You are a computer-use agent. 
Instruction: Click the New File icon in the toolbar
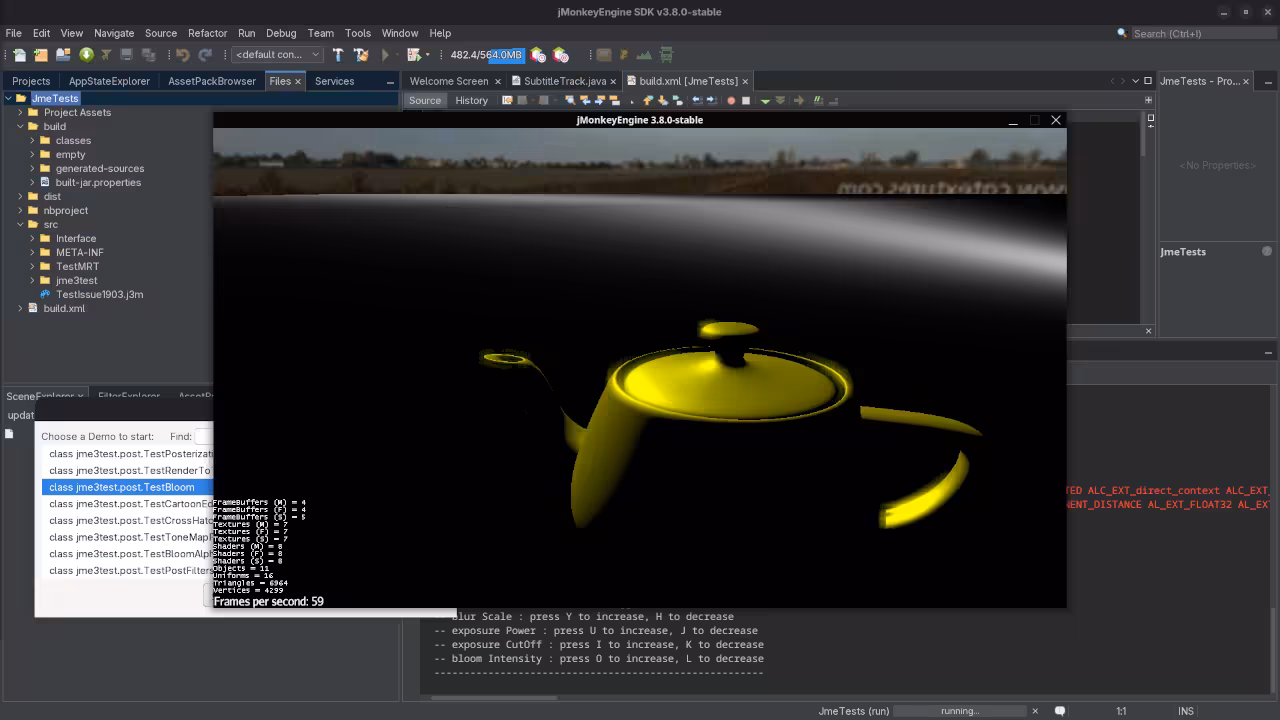point(19,55)
